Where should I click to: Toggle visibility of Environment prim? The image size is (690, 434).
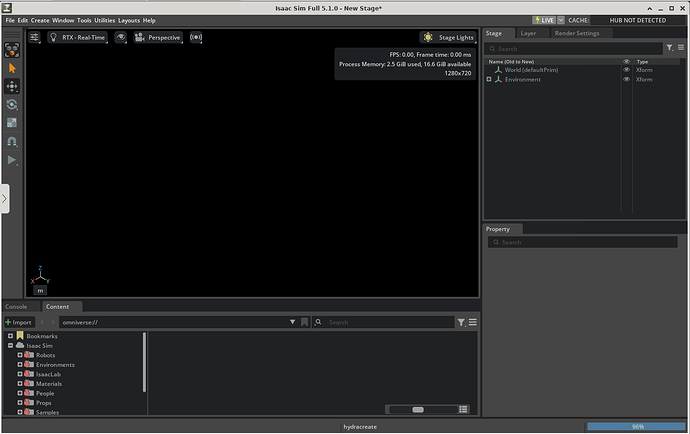pyautogui.click(x=627, y=79)
